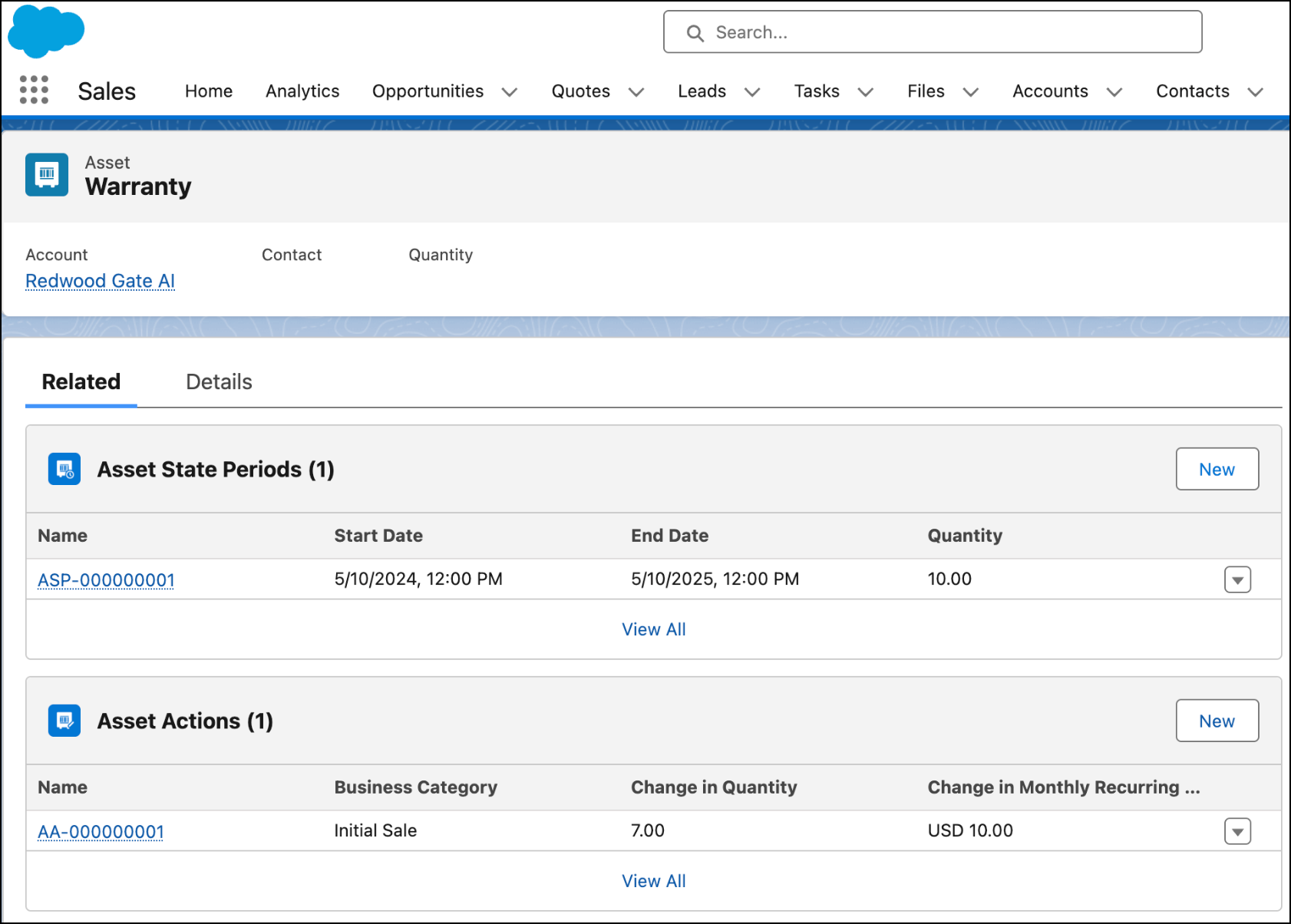Open the Accounts nav tab

tap(1050, 91)
